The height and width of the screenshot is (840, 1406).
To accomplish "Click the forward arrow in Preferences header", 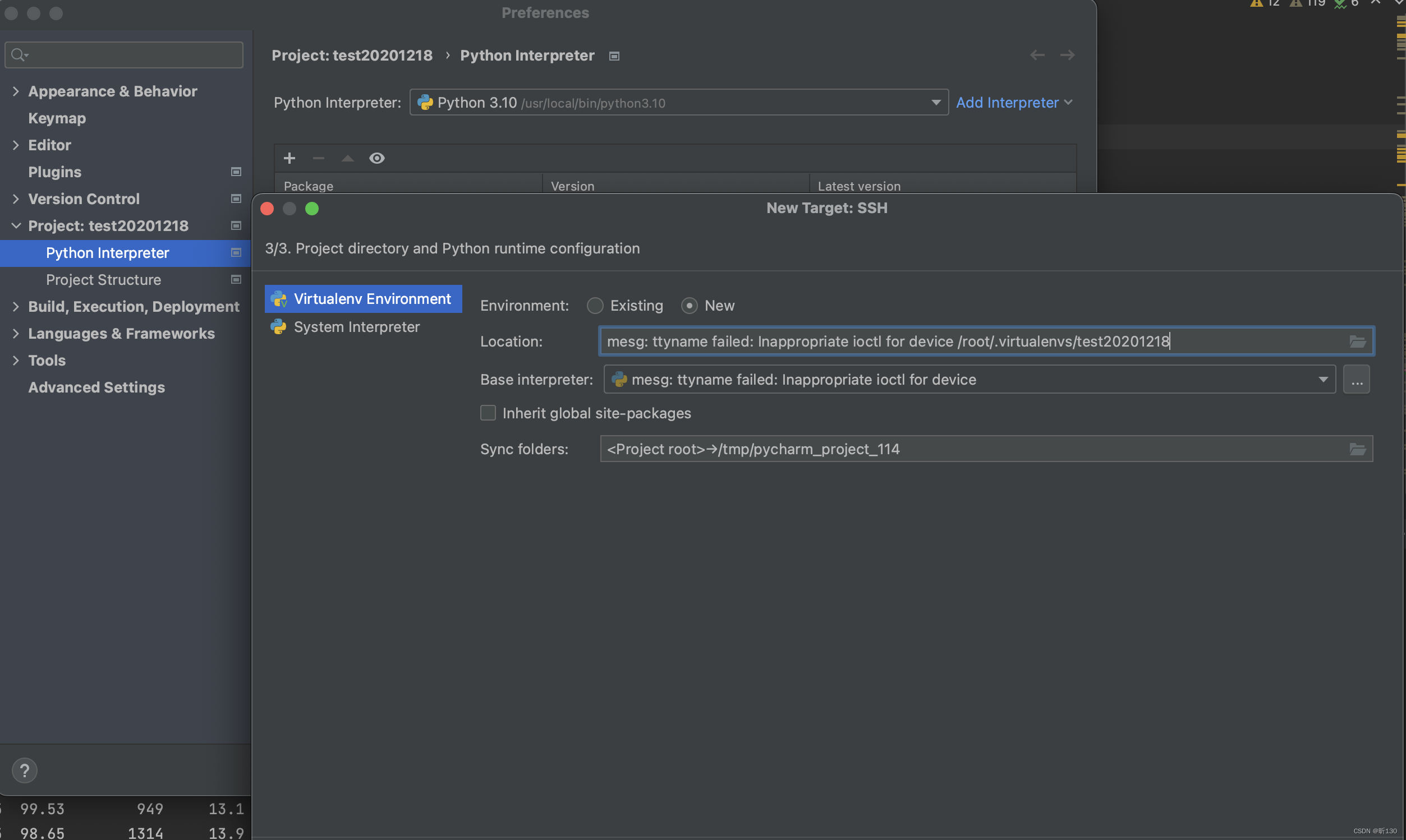I will click(1067, 55).
